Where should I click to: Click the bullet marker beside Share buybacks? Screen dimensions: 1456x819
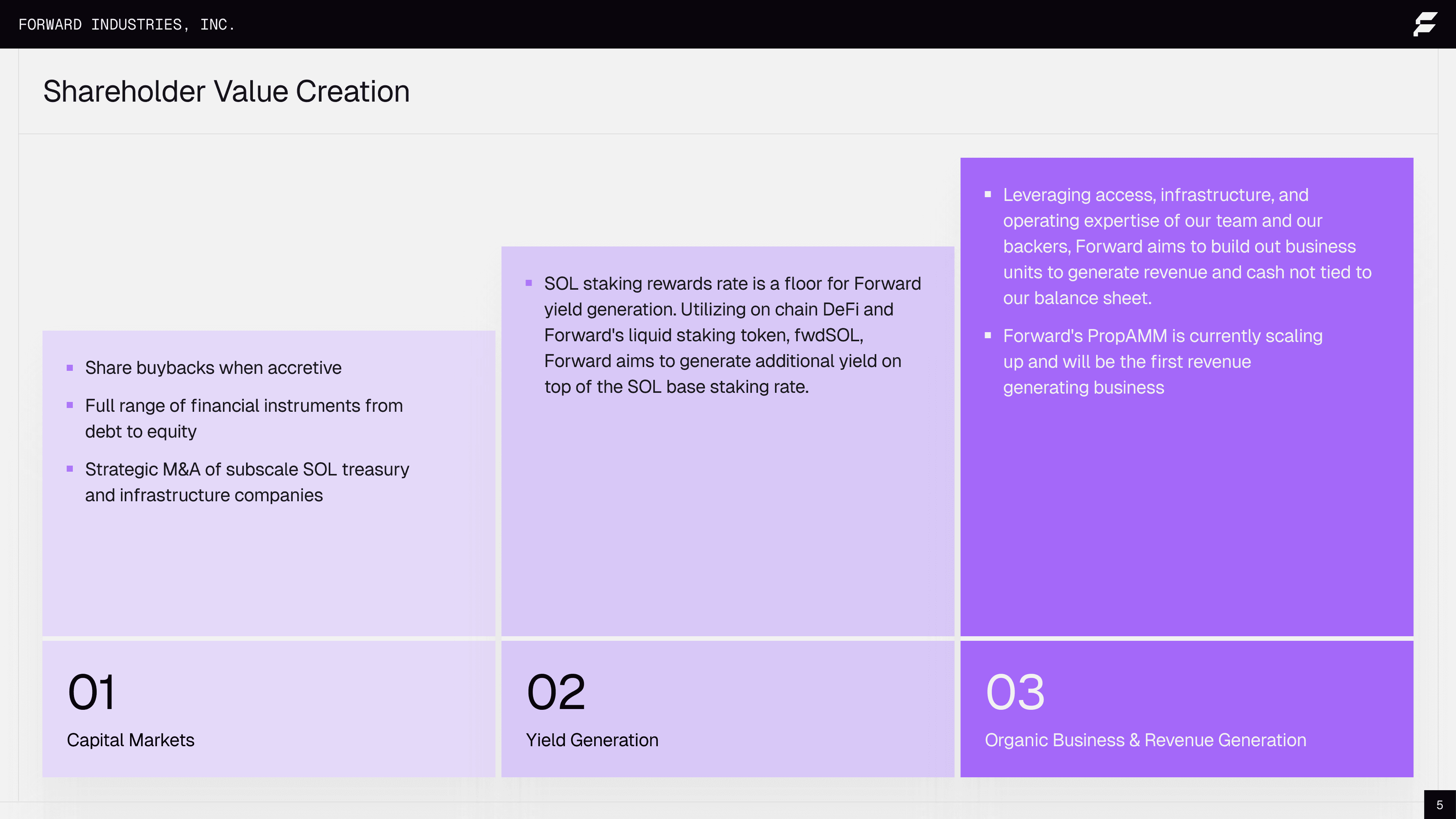(x=70, y=368)
